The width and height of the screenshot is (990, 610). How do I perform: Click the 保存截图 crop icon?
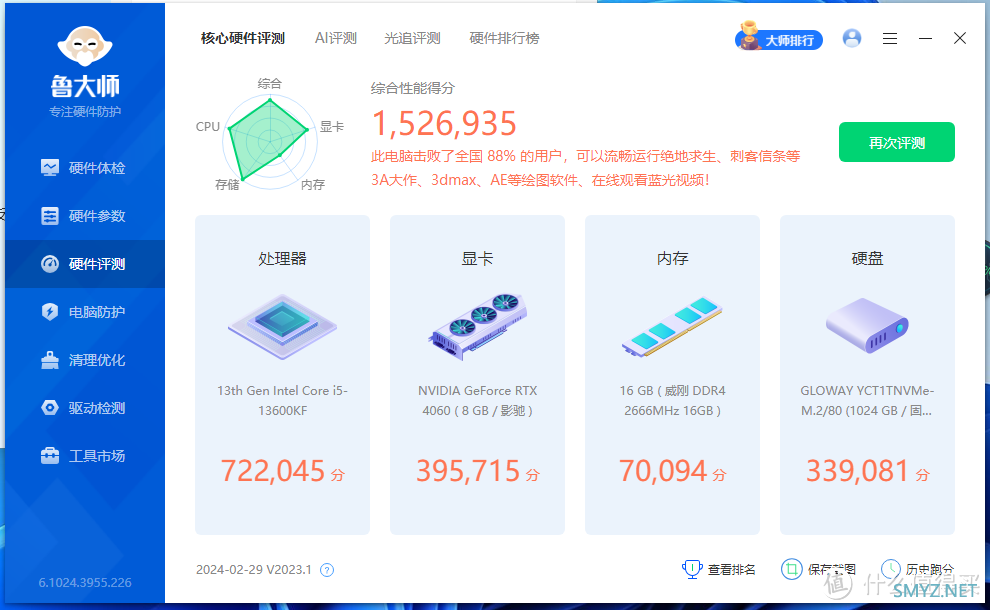791,569
